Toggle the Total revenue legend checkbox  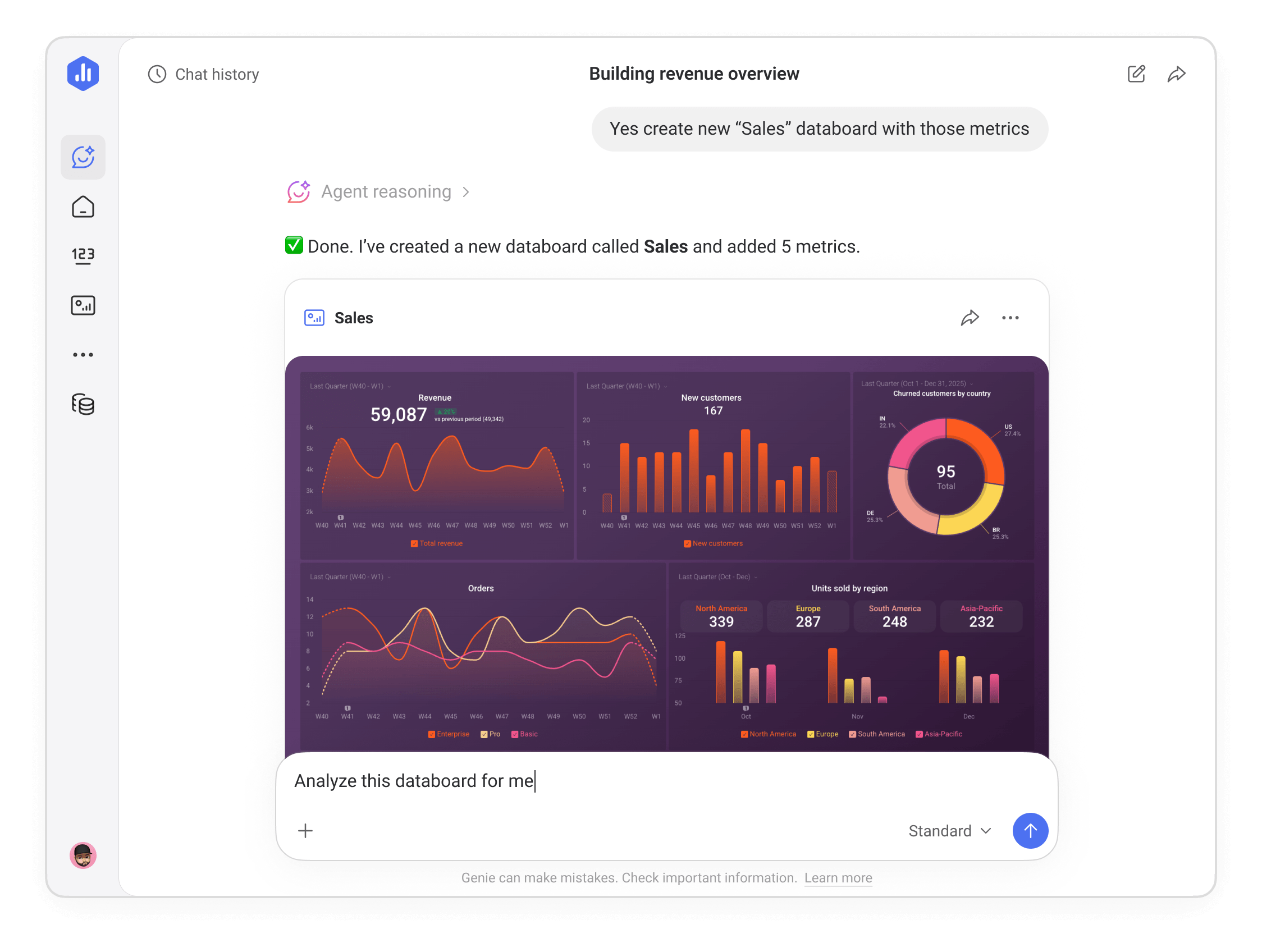pyautogui.click(x=414, y=543)
